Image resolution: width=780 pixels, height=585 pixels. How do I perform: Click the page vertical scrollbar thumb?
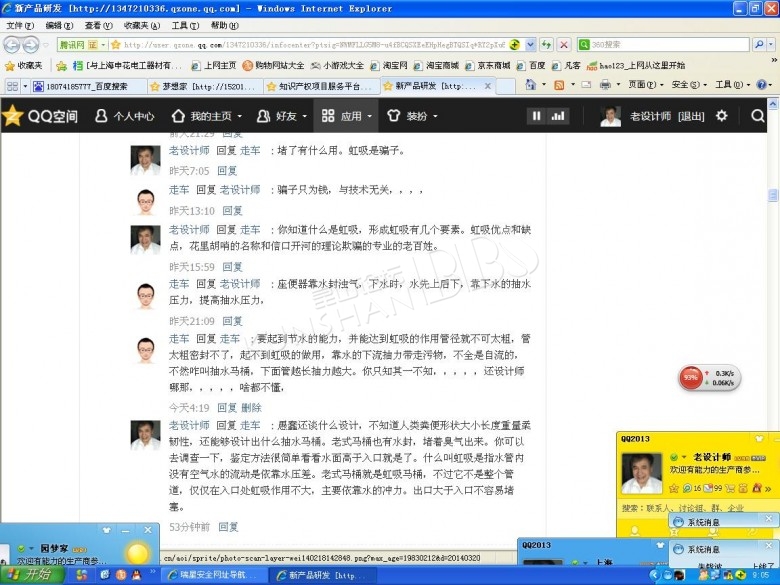(773, 195)
